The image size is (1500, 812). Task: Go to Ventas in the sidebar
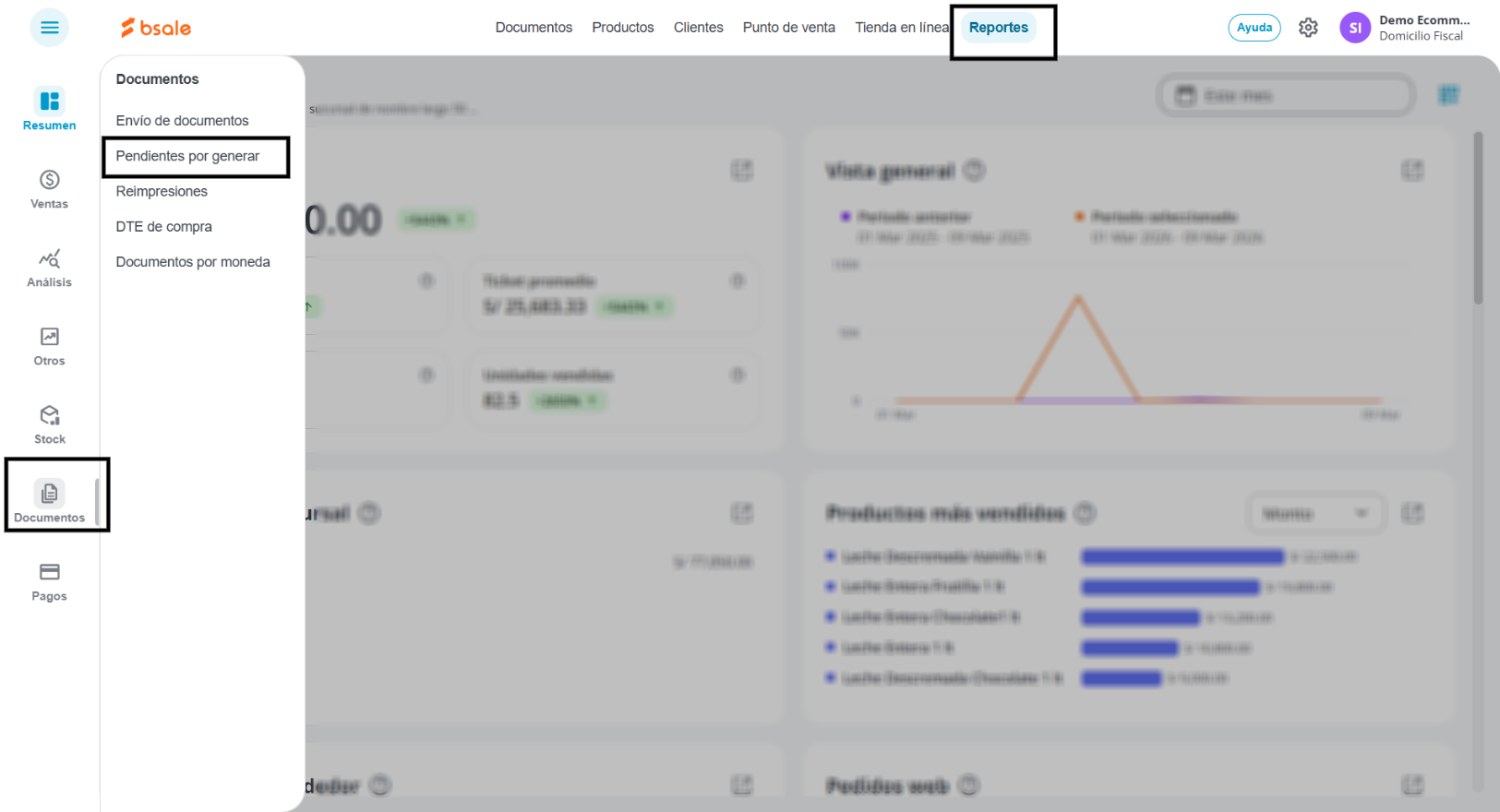coord(50,189)
